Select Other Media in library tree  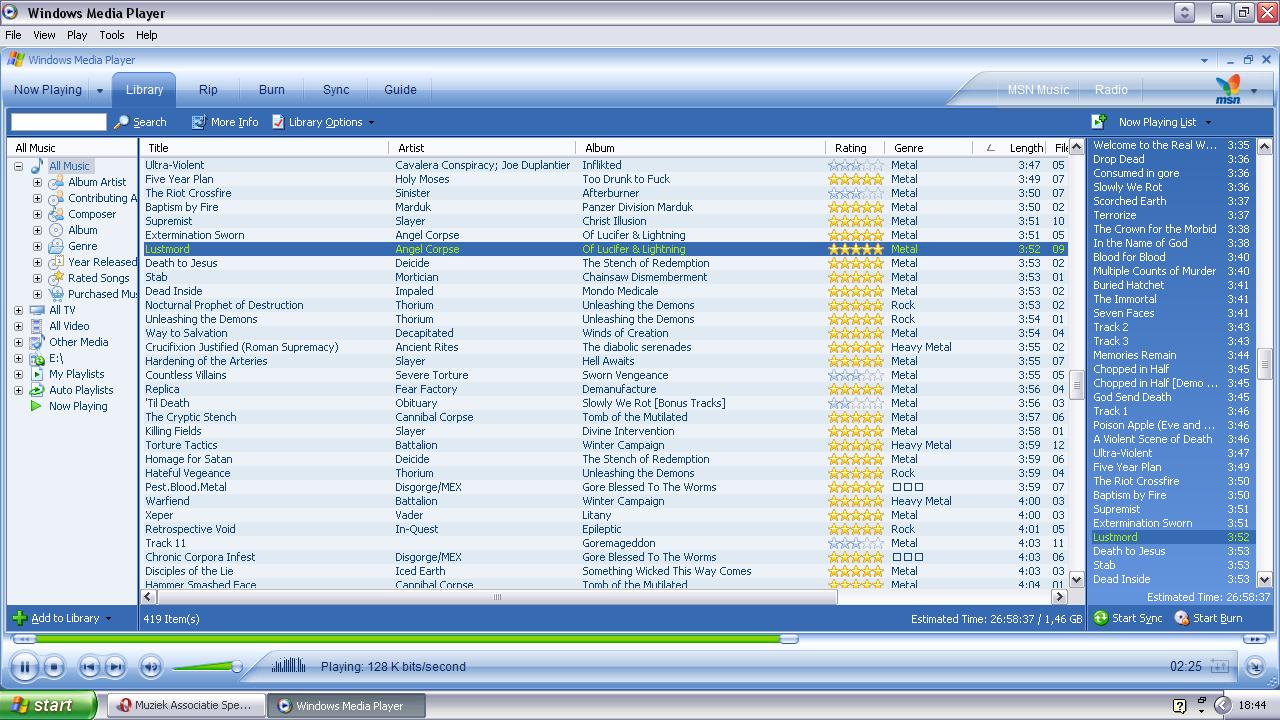[78, 342]
